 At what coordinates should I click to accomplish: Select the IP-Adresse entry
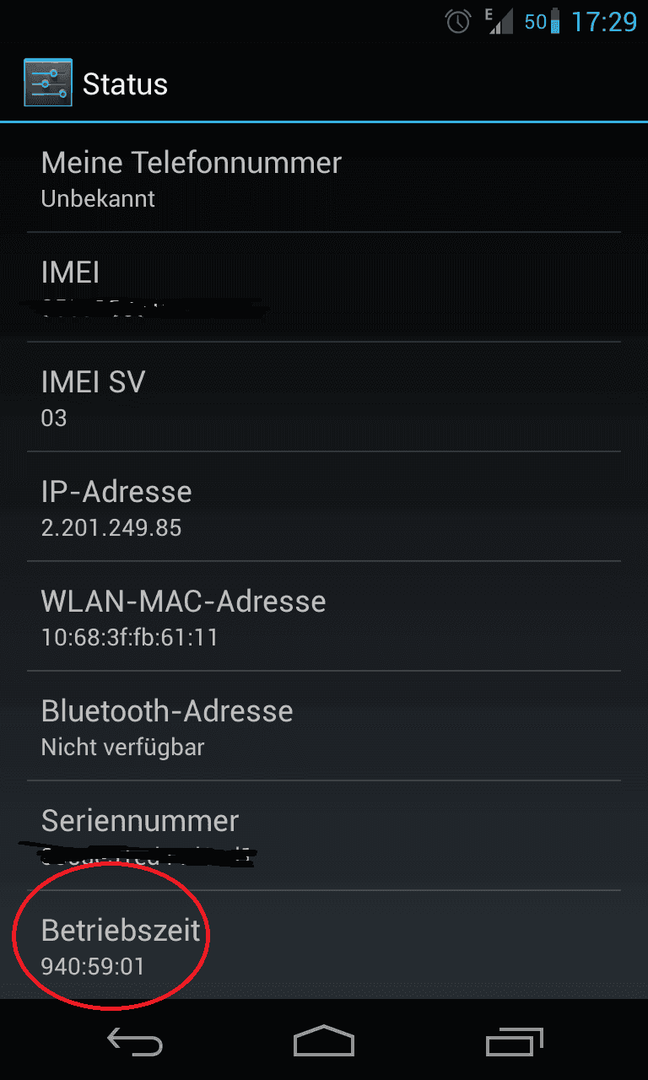[324, 506]
